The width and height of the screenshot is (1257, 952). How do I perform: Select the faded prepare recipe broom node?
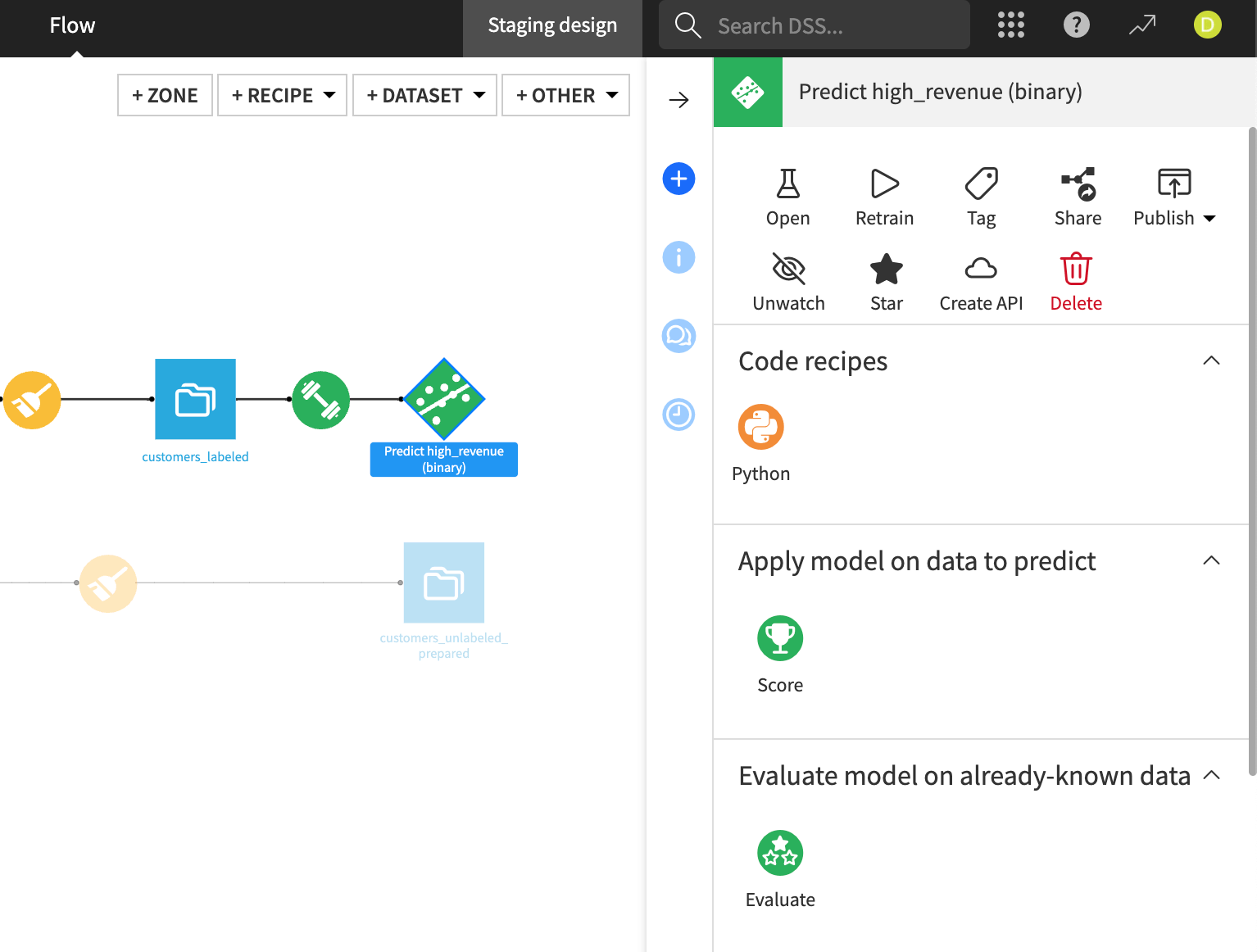tap(108, 583)
